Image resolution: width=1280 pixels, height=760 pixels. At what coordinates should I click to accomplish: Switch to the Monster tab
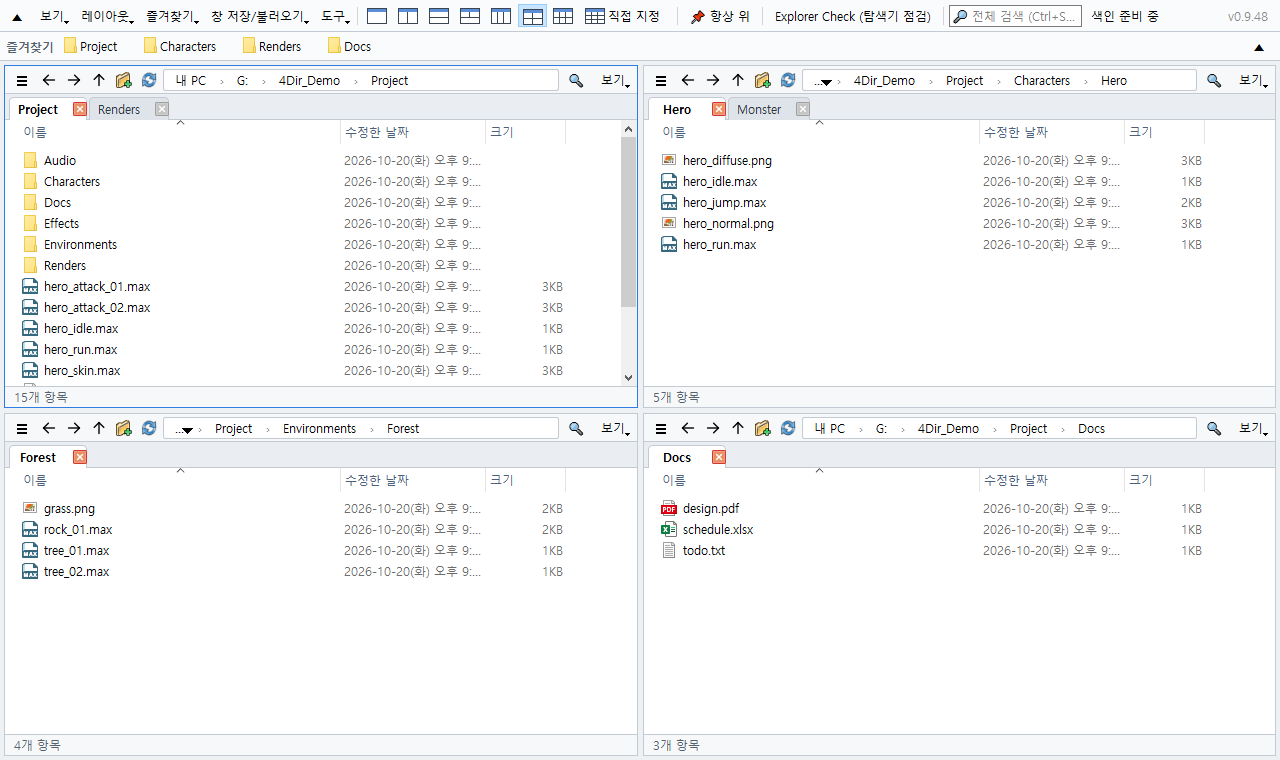click(x=759, y=109)
